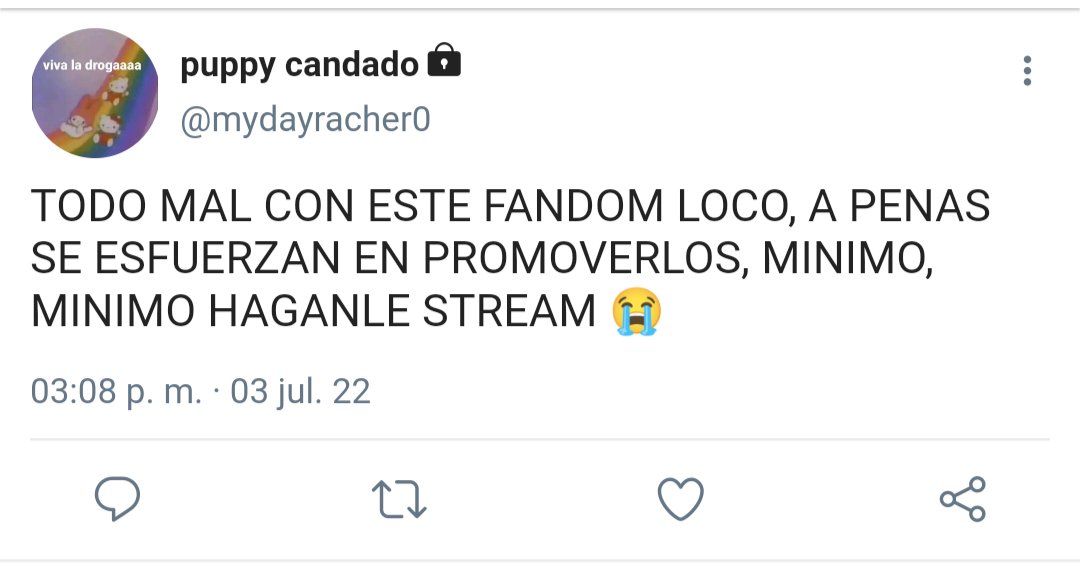The width and height of the screenshot is (1080, 566).
Task: Tap the share icon
Action: (963, 499)
